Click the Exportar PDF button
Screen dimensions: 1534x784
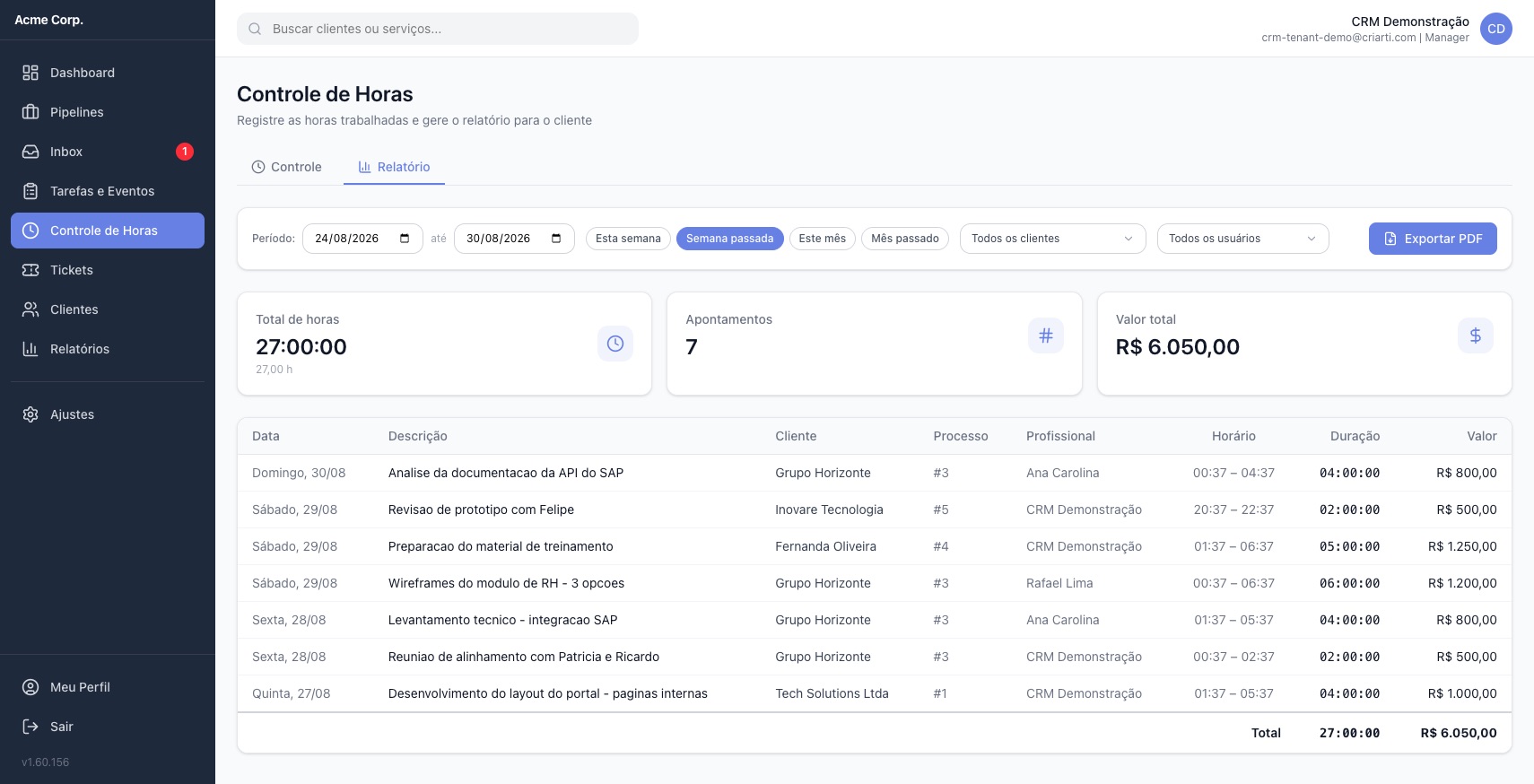[x=1433, y=239]
